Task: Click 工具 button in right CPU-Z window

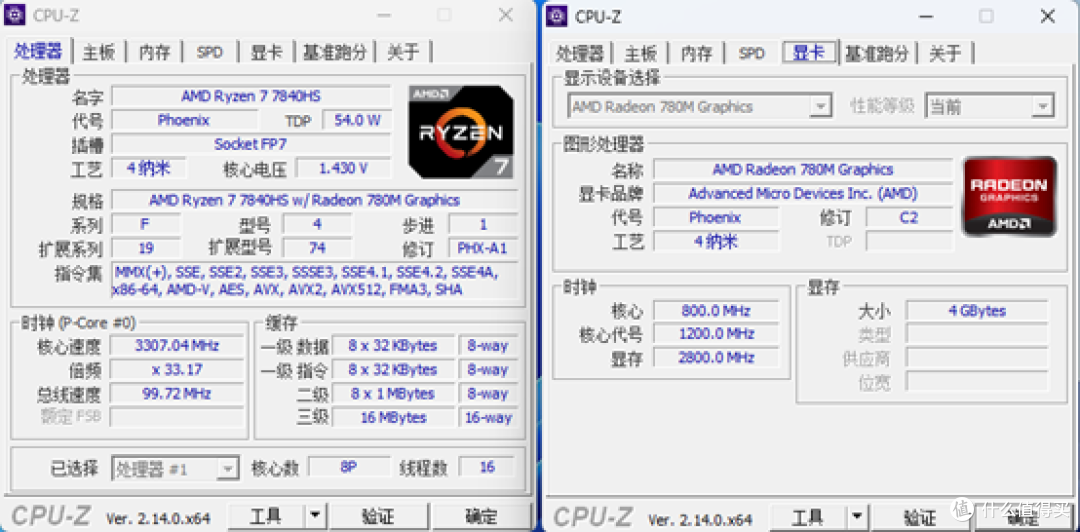Action: pyautogui.click(x=807, y=518)
